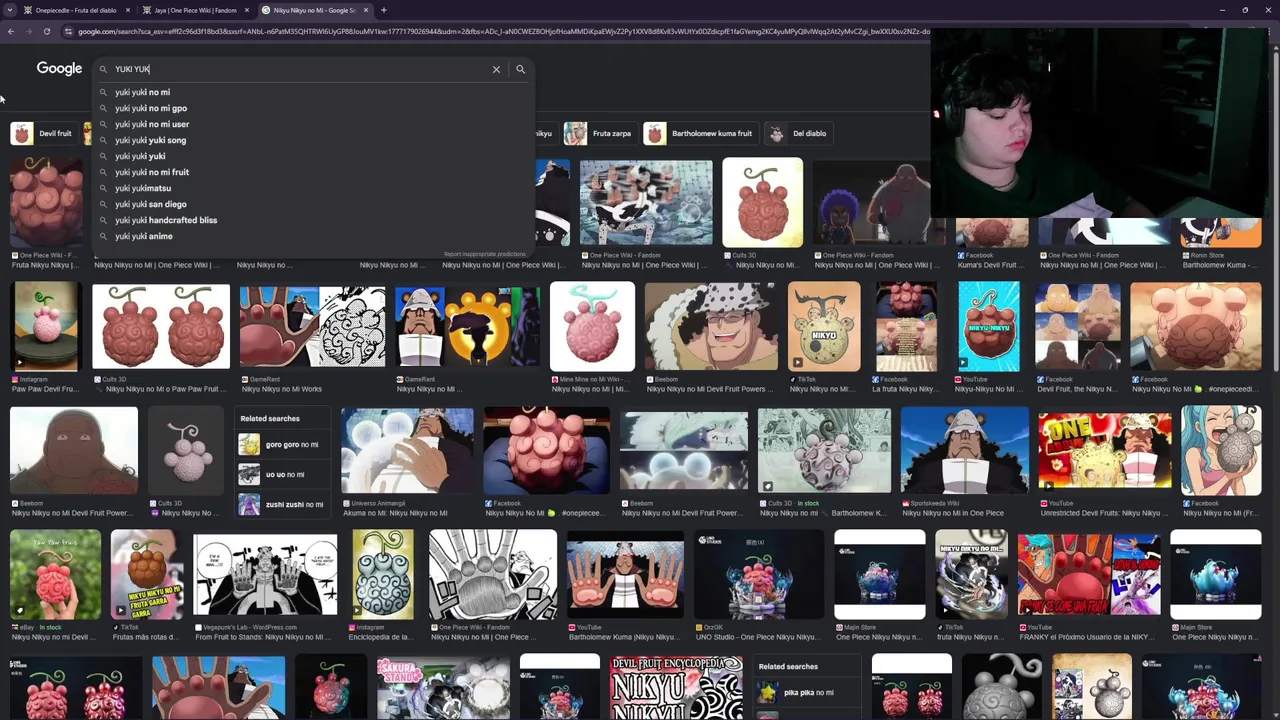The width and height of the screenshot is (1280, 720).
Task: Choose suggestion yuki yuki no mi fruit
Action: 313,172
